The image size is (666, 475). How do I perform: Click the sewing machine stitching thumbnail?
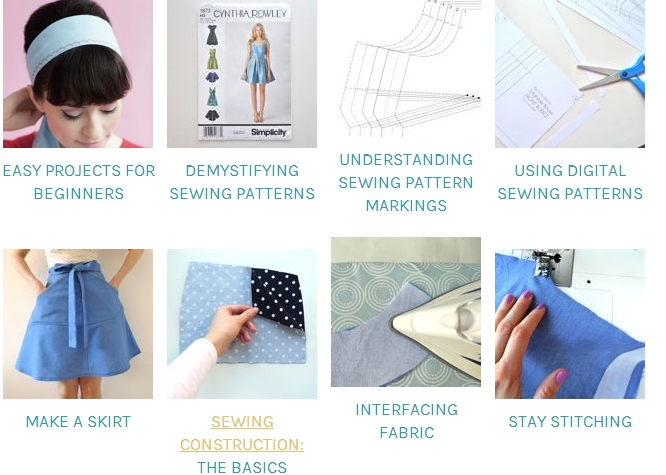point(570,324)
